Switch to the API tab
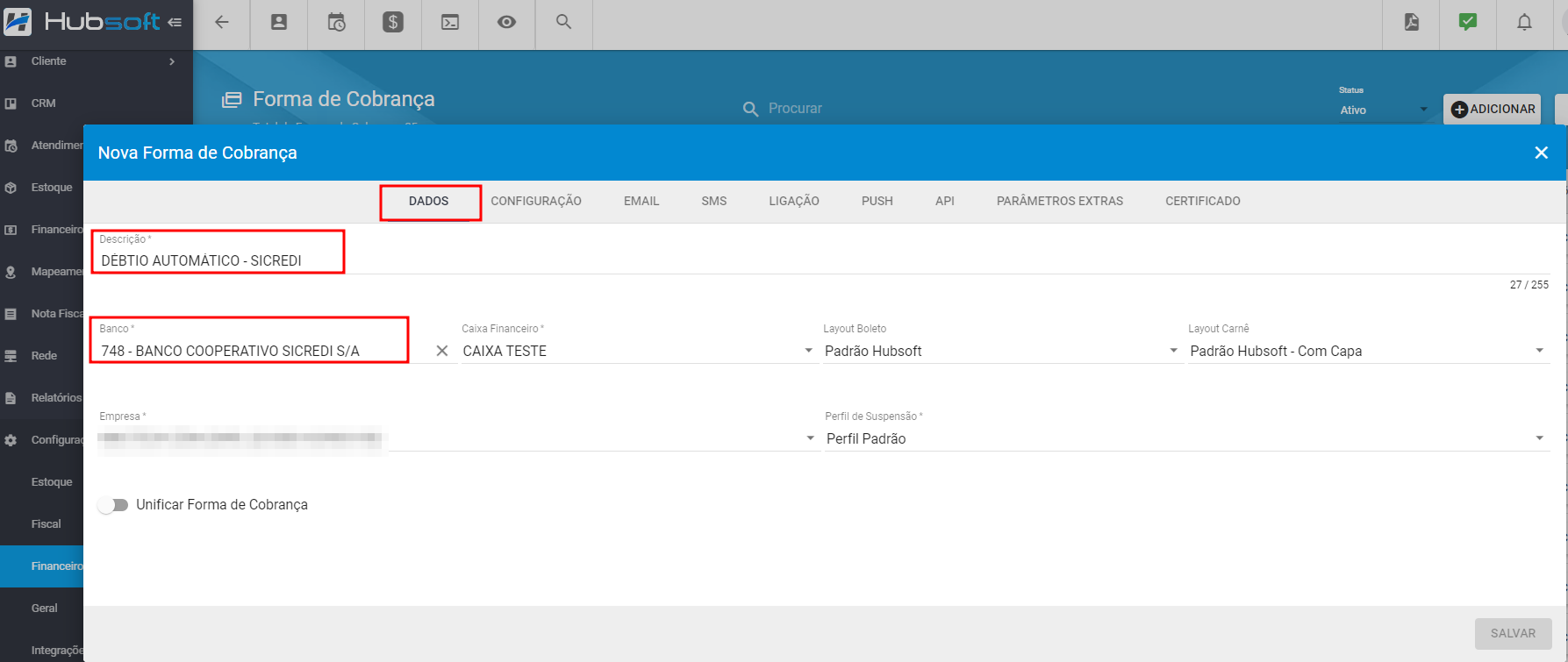1568x662 pixels. click(945, 201)
